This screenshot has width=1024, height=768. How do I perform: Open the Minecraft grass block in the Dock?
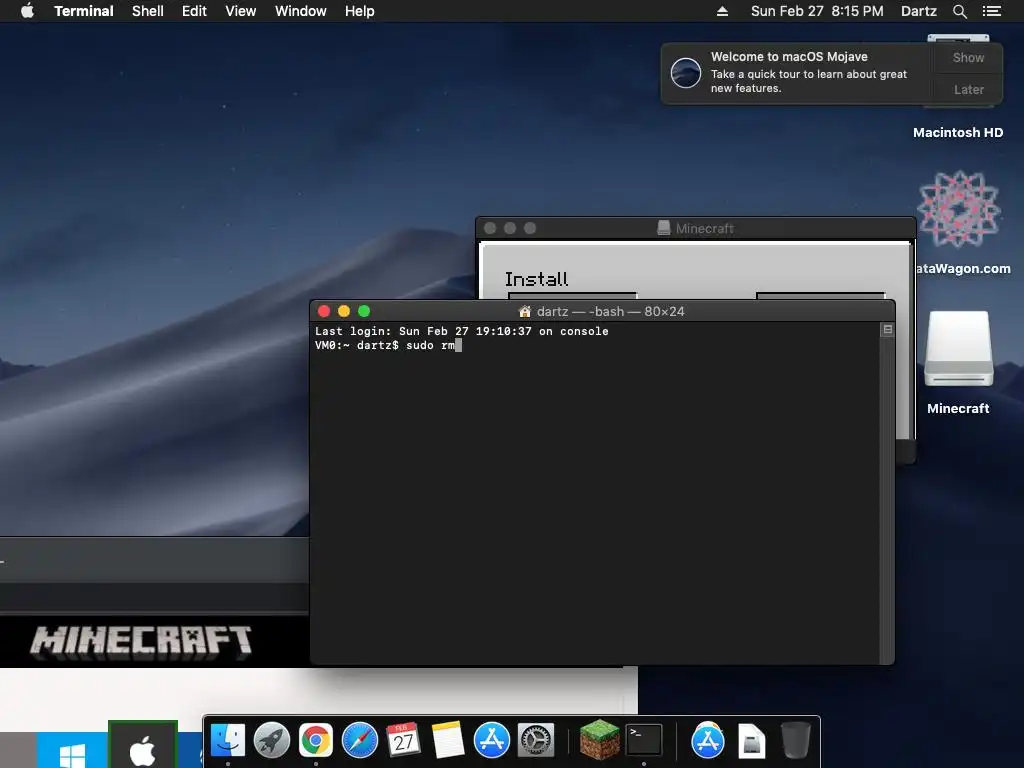tap(600, 740)
